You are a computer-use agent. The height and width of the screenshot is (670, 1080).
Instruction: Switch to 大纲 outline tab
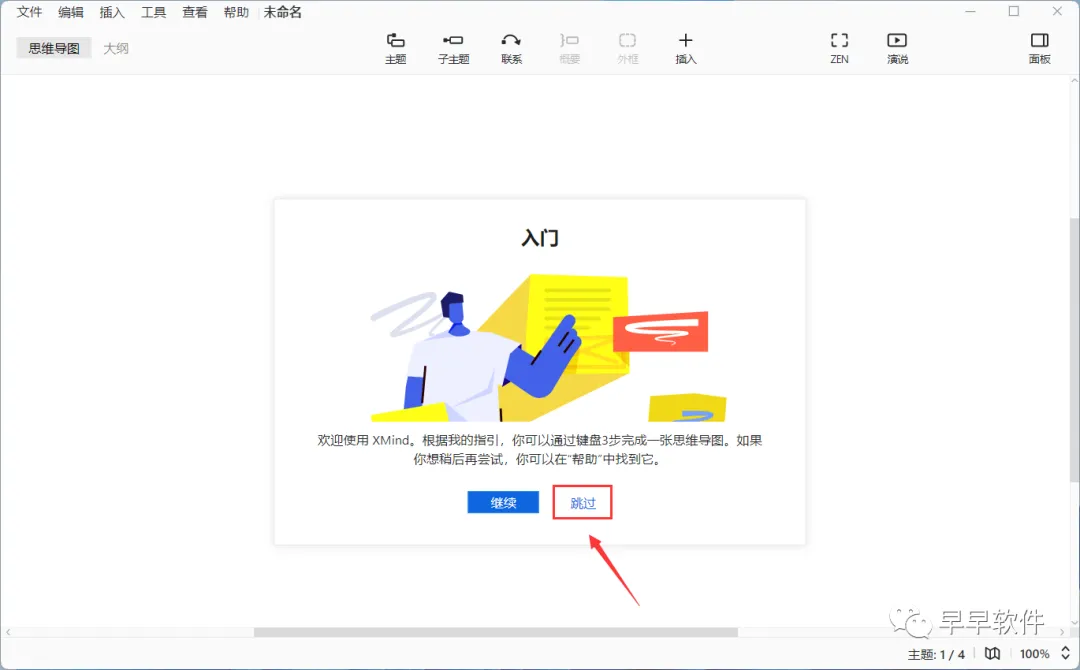point(116,48)
